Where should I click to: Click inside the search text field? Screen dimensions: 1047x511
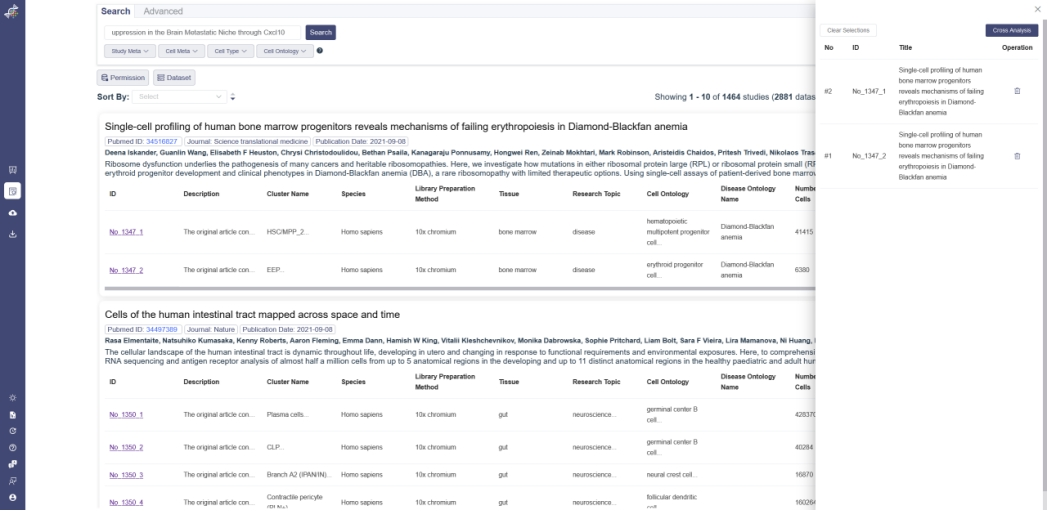[x=200, y=32]
